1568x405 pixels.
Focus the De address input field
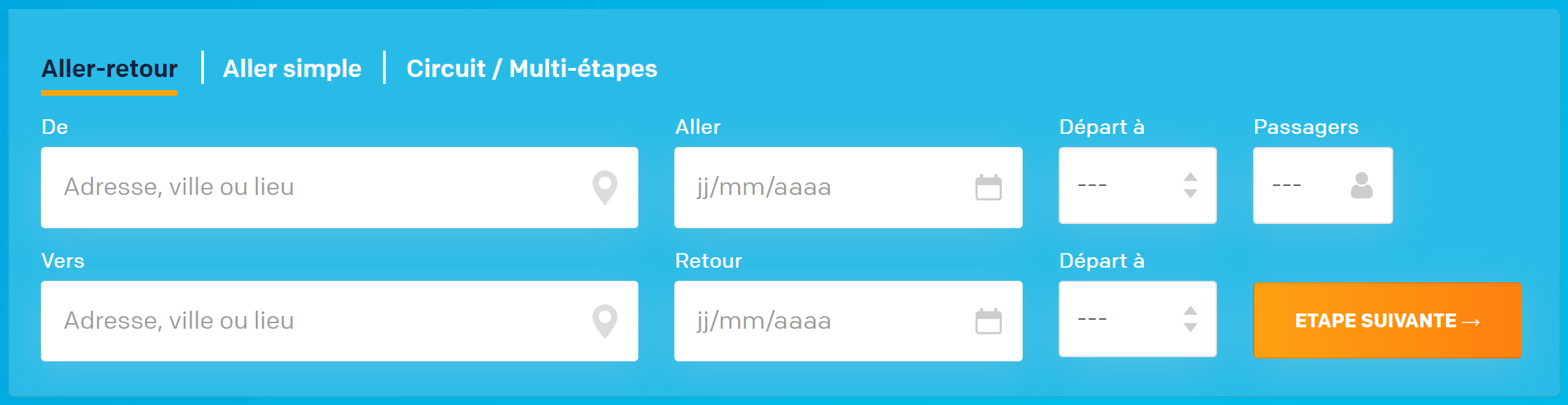[339, 187]
